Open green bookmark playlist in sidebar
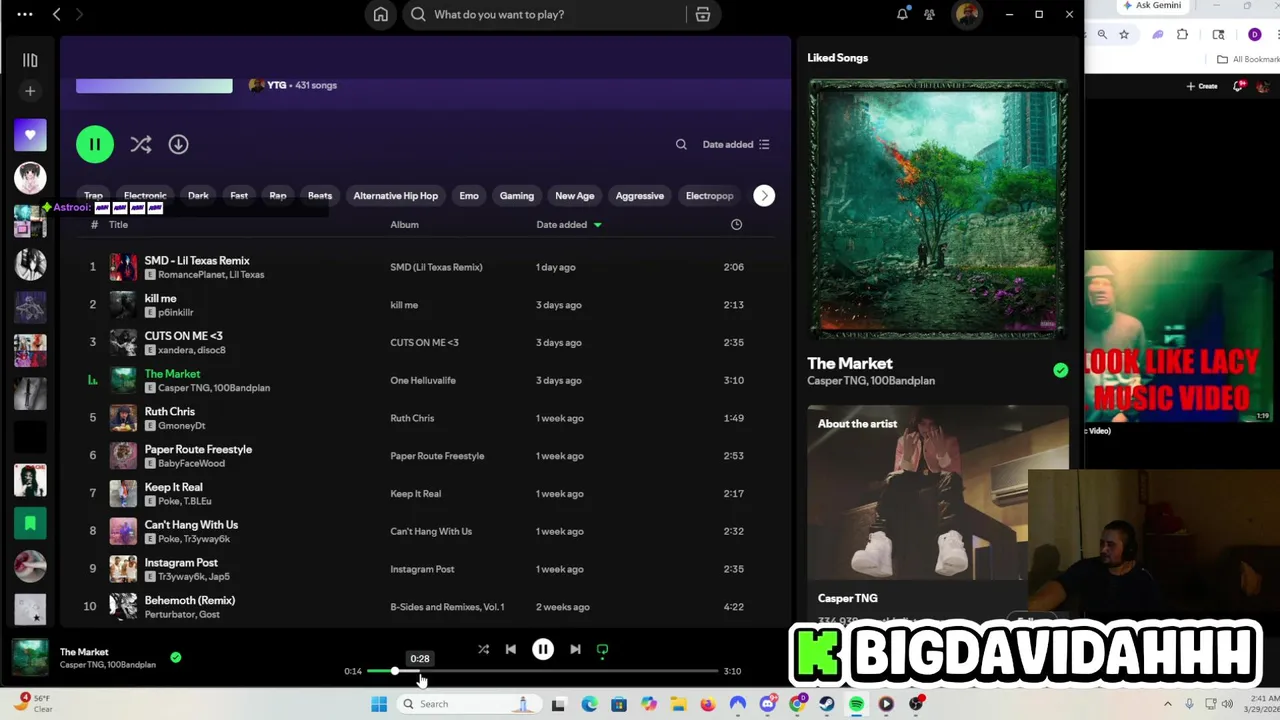The width and height of the screenshot is (1280, 720). pos(30,523)
